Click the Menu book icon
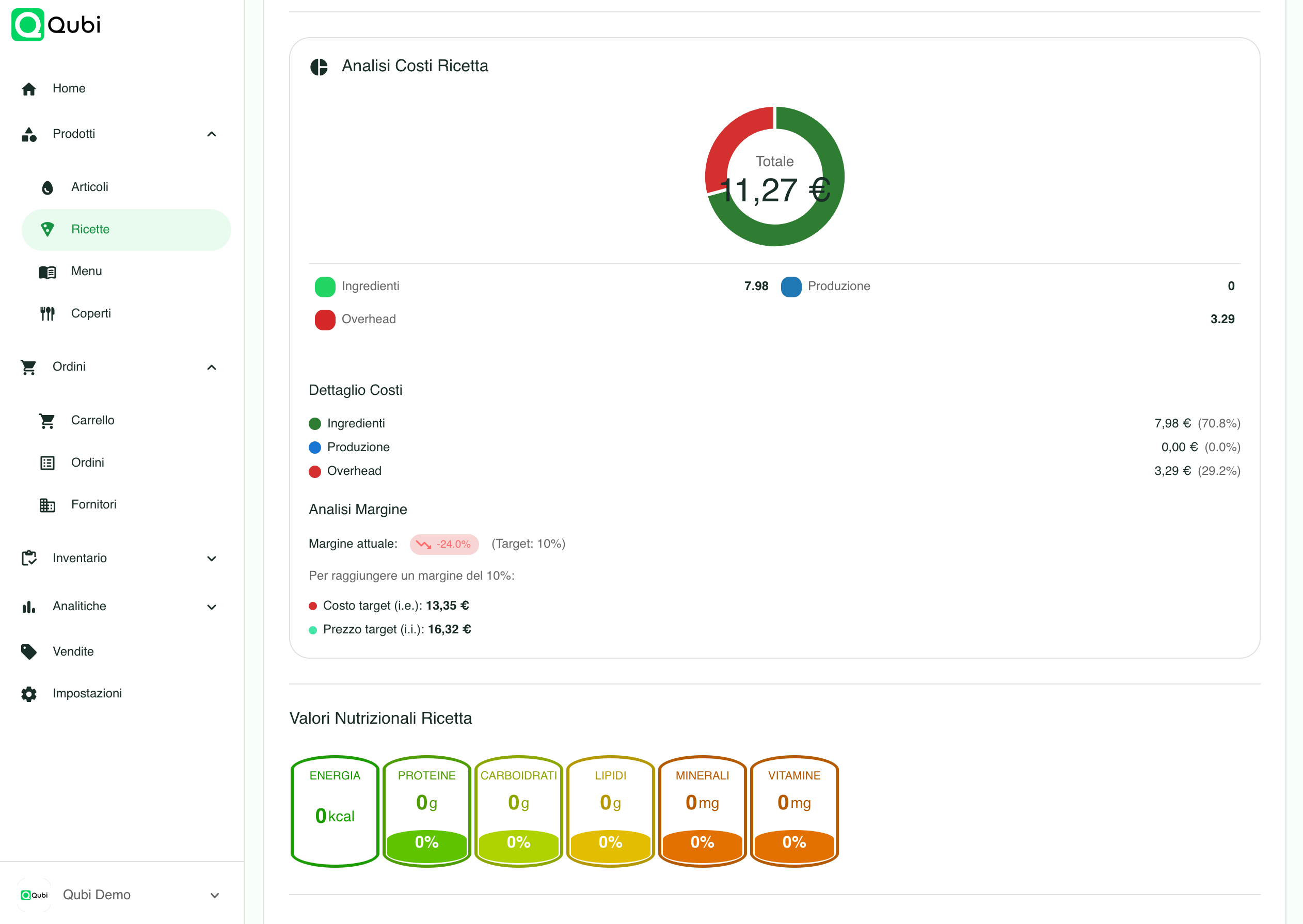 (47, 272)
